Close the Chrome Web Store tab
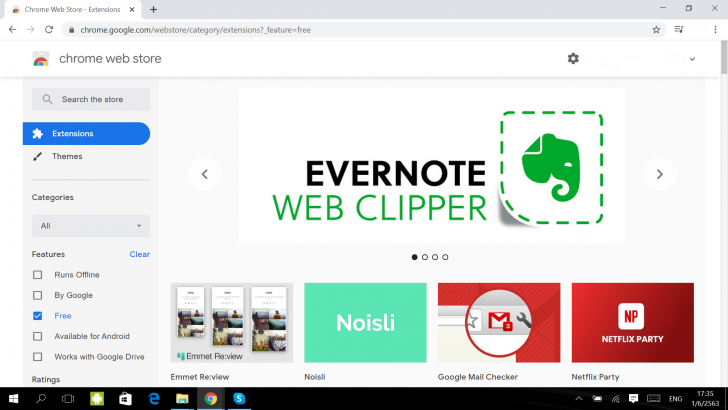The height and width of the screenshot is (410, 728). [132, 9]
